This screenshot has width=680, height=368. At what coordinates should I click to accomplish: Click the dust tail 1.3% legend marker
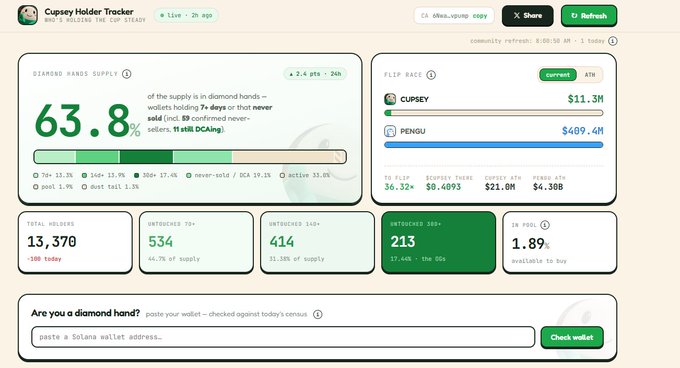tap(84, 187)
